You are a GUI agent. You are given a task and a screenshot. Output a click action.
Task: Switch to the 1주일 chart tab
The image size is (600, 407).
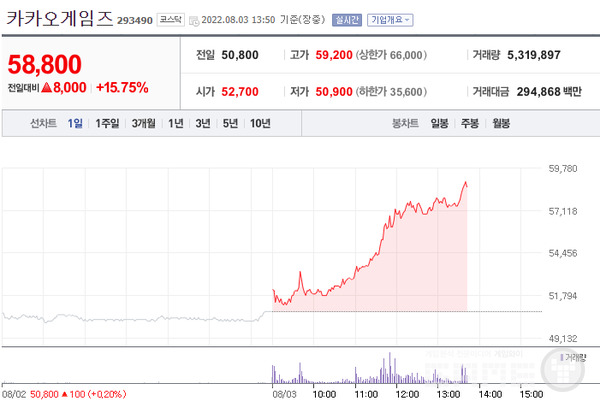107,123
